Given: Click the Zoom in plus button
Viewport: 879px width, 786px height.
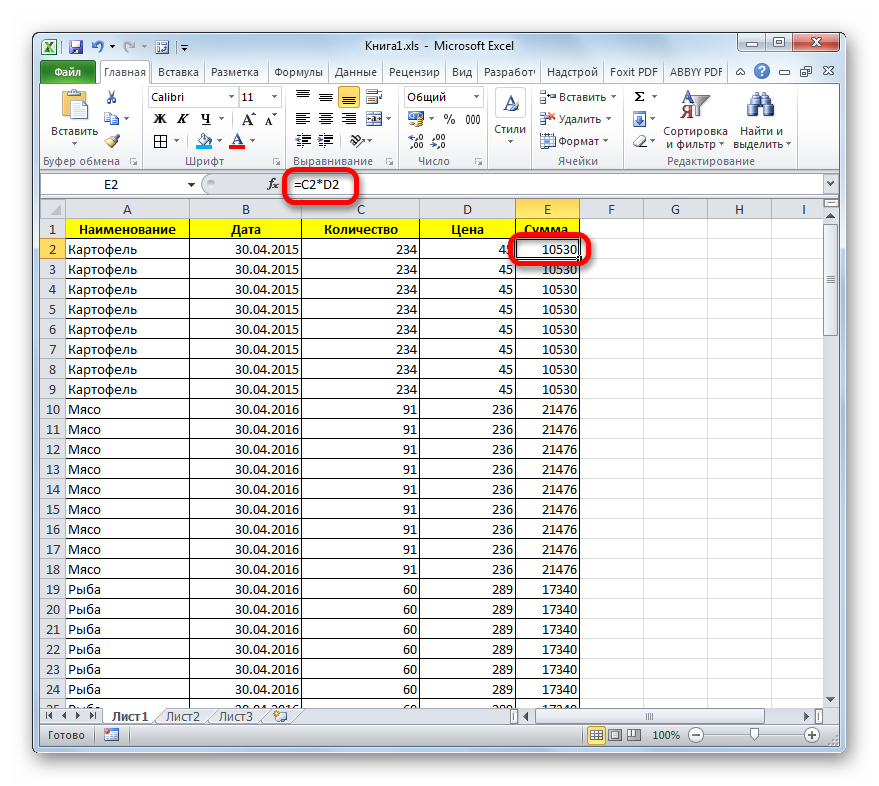Looking at the screenshot, I should [811, 735].
